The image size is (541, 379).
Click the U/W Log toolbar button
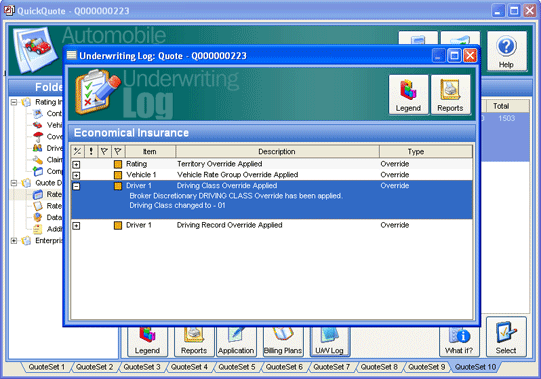330,341
